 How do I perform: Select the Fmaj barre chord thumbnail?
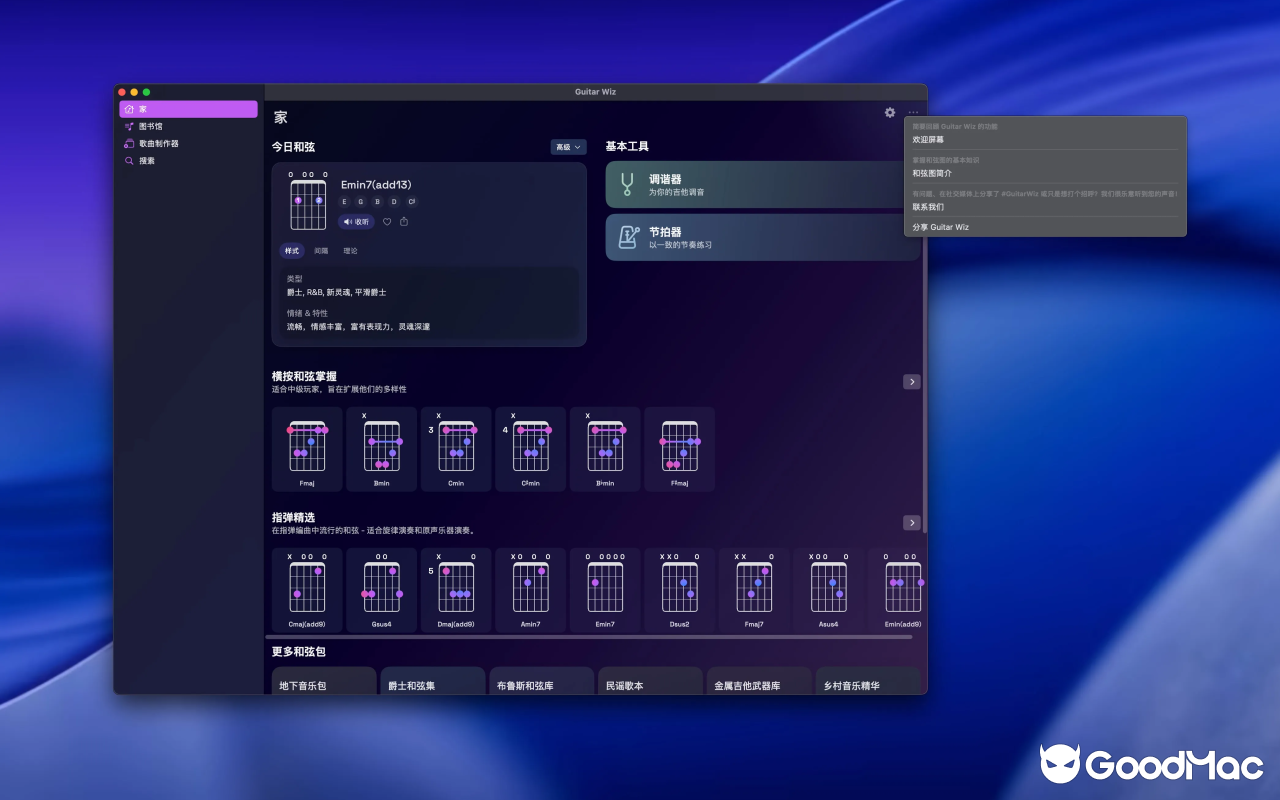coord(307,449)
